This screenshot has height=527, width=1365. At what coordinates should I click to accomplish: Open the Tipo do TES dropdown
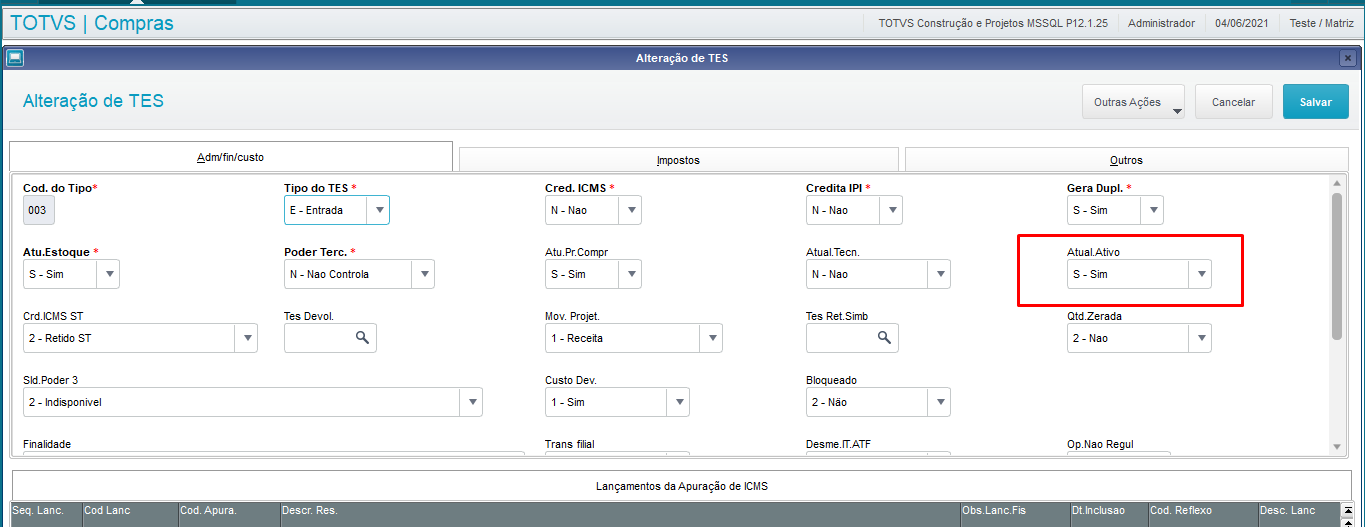click(378, 210)
